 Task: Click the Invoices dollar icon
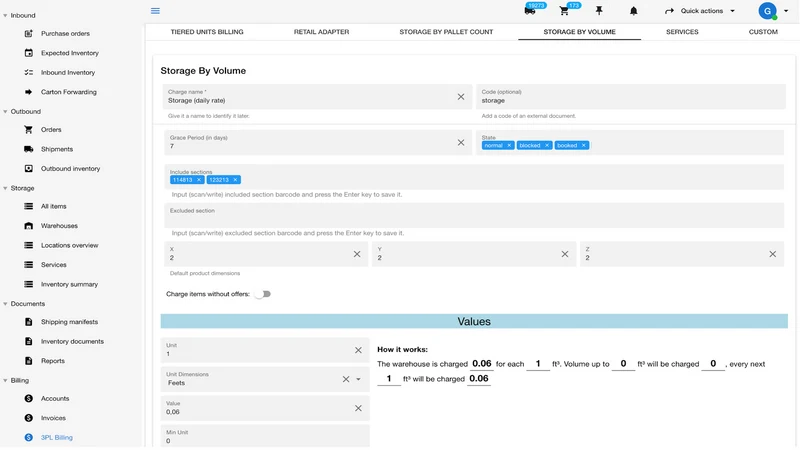pos(29,418)
